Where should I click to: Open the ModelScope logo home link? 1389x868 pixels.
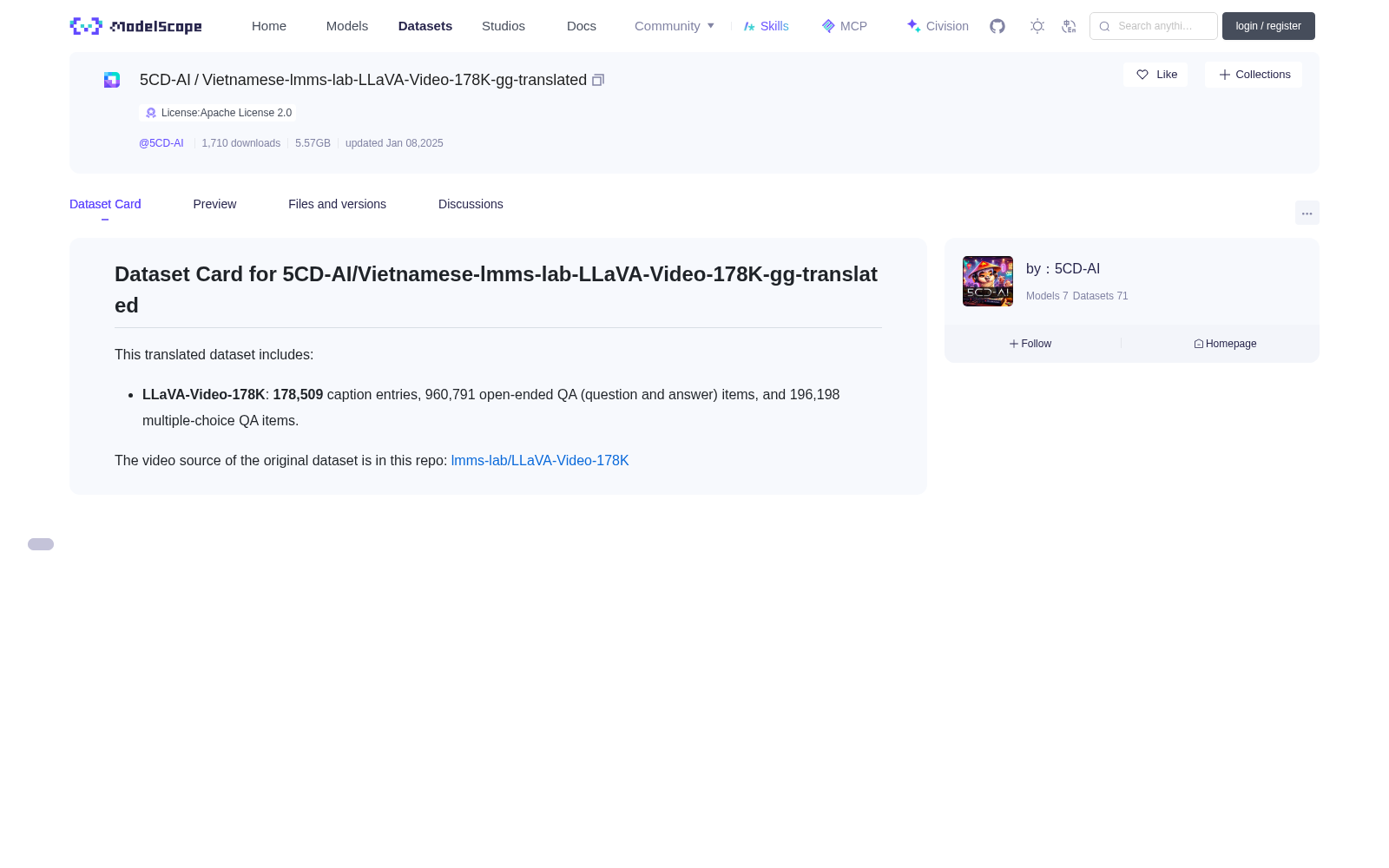click(x=136, y=26)
